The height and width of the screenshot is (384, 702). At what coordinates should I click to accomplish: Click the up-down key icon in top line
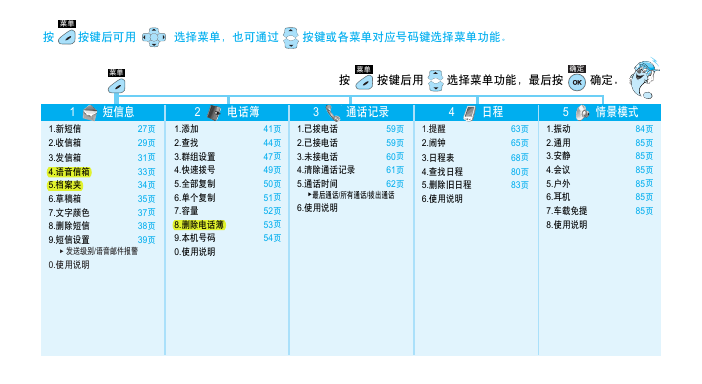click(x=291, y=38)
